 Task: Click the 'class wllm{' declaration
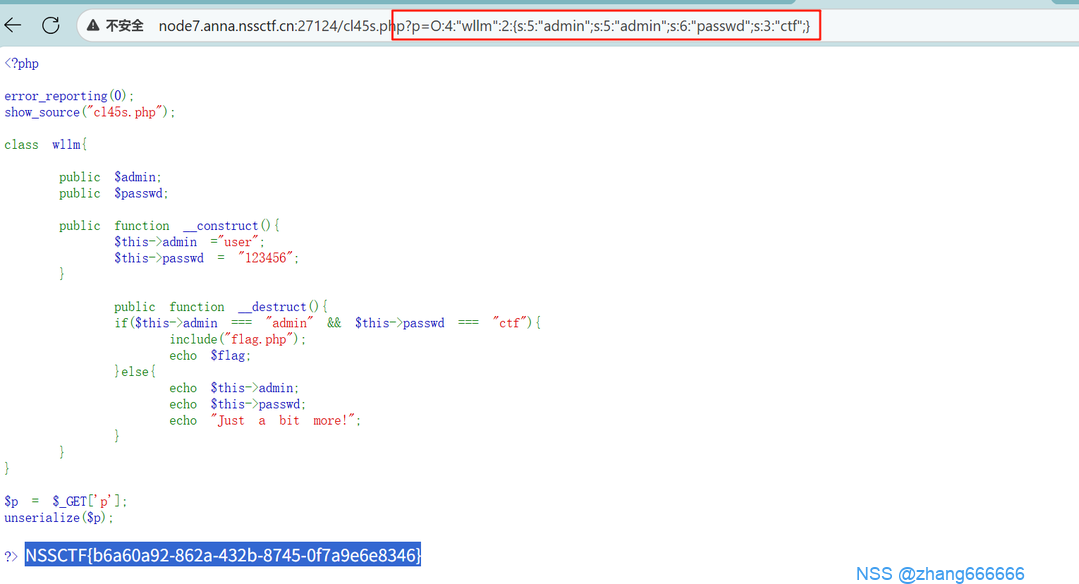45,144
